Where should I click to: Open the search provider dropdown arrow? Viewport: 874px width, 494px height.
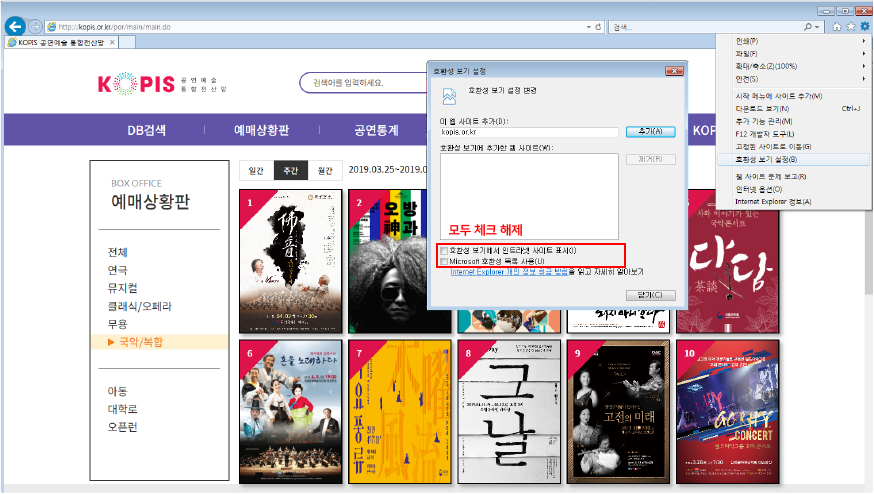[x=817, y=27]
